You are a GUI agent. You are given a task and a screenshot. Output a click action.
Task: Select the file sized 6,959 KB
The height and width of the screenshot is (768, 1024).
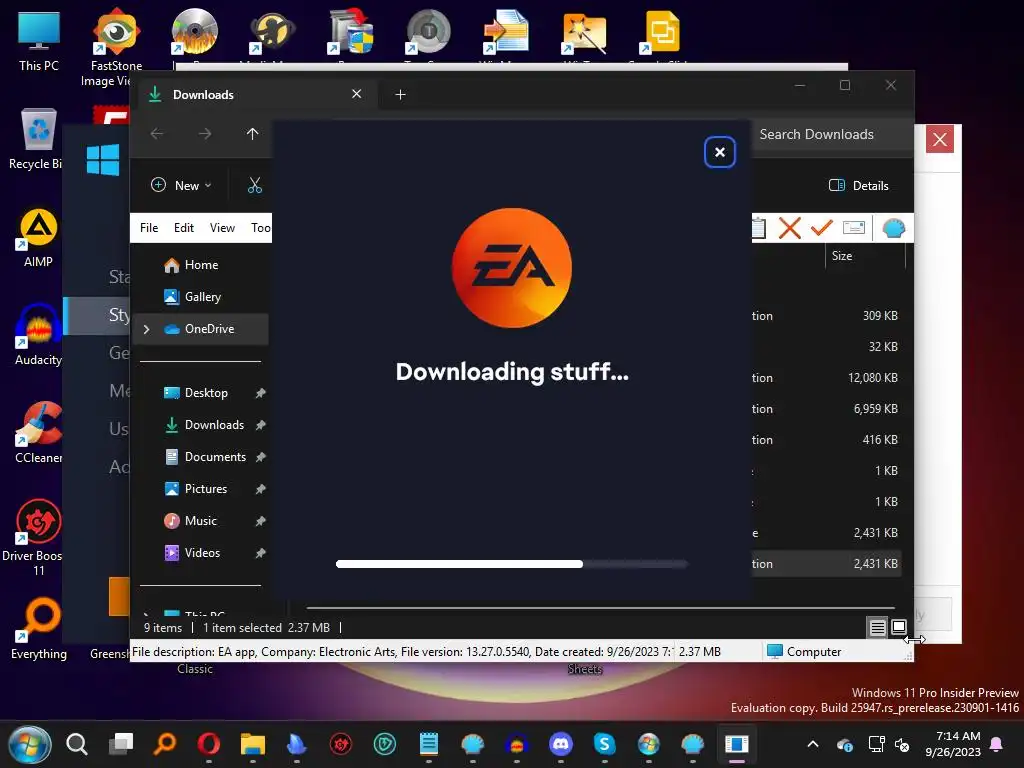(x=826, y=409)
